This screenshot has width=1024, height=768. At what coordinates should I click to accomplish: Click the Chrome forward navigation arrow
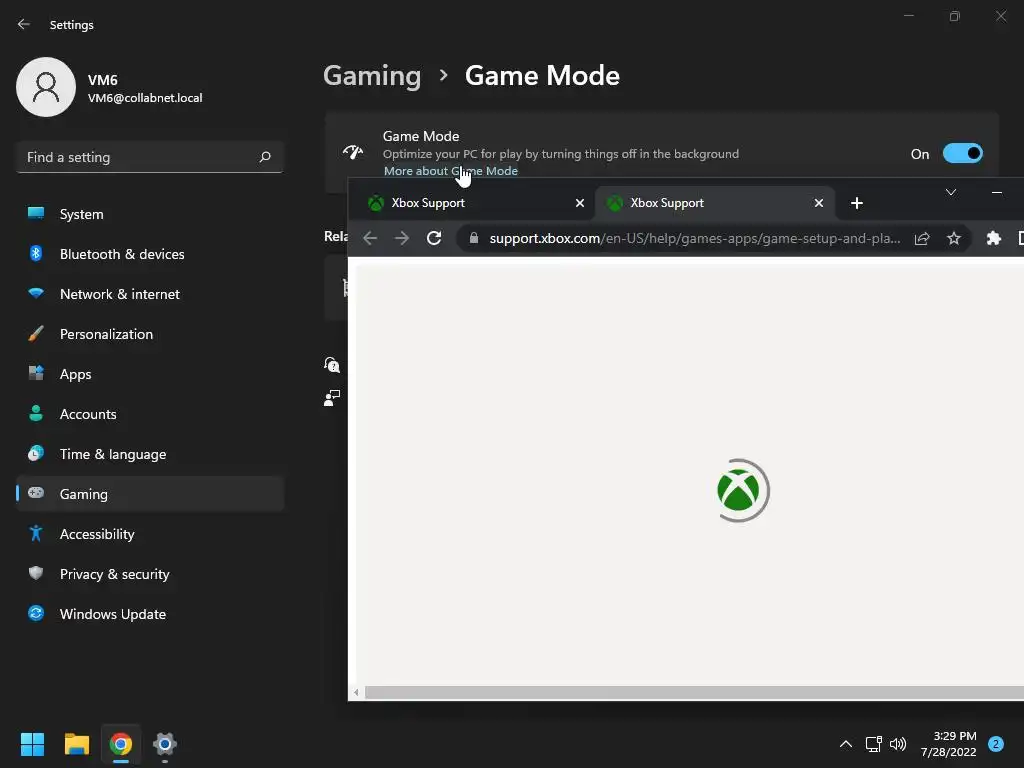(x=402, y=238)
